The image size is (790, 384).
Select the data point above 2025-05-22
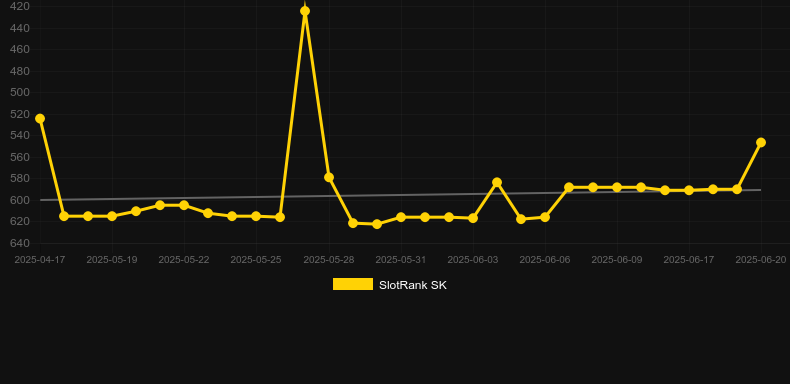click(184, 205)
